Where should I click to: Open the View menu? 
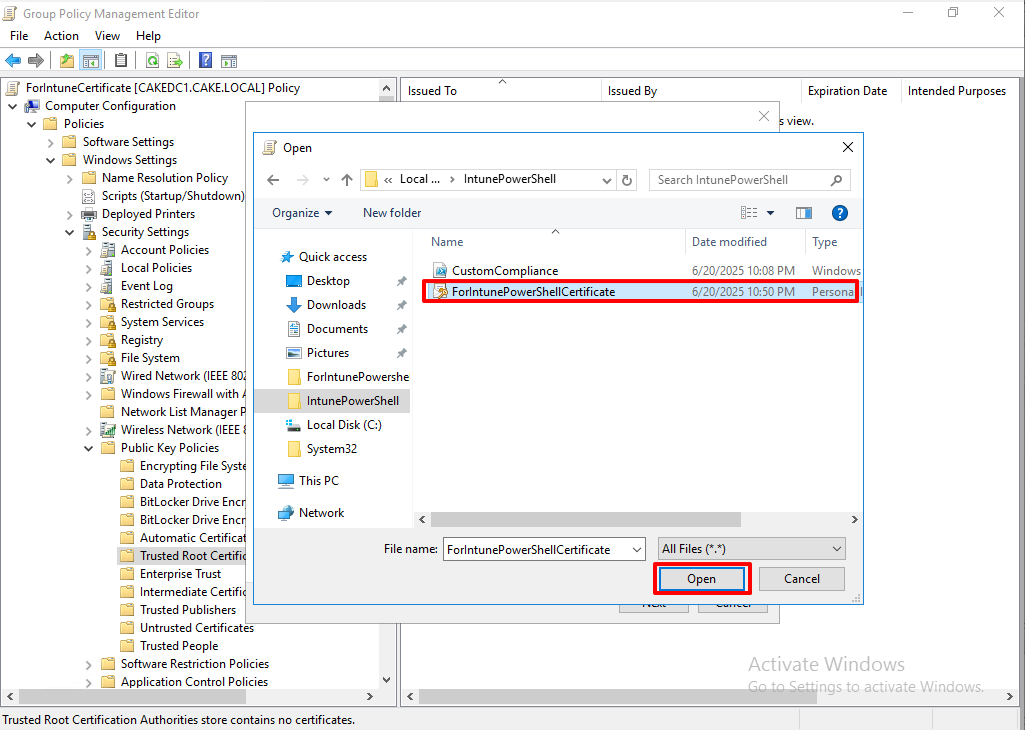click(107, 36)
